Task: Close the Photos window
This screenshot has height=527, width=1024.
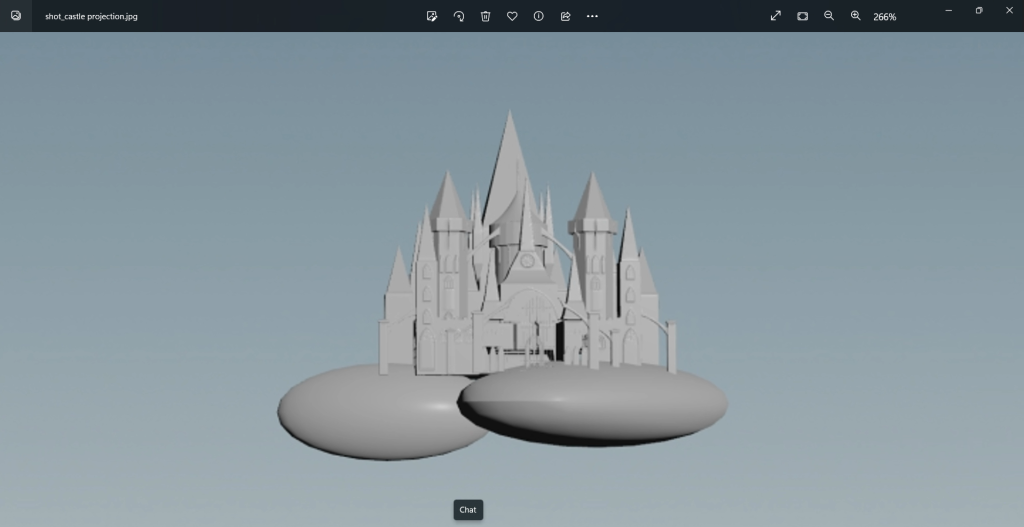Action: pos(1009,10)
